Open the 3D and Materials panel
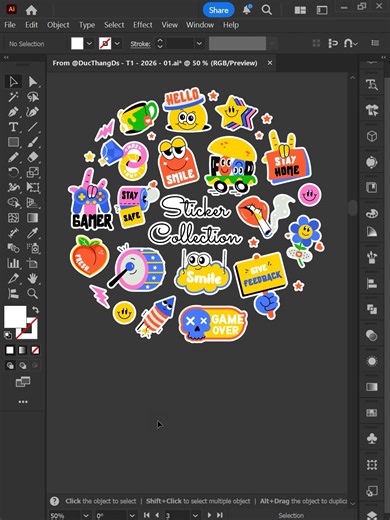This screenshot has width=390, height=520. point(372,136)
